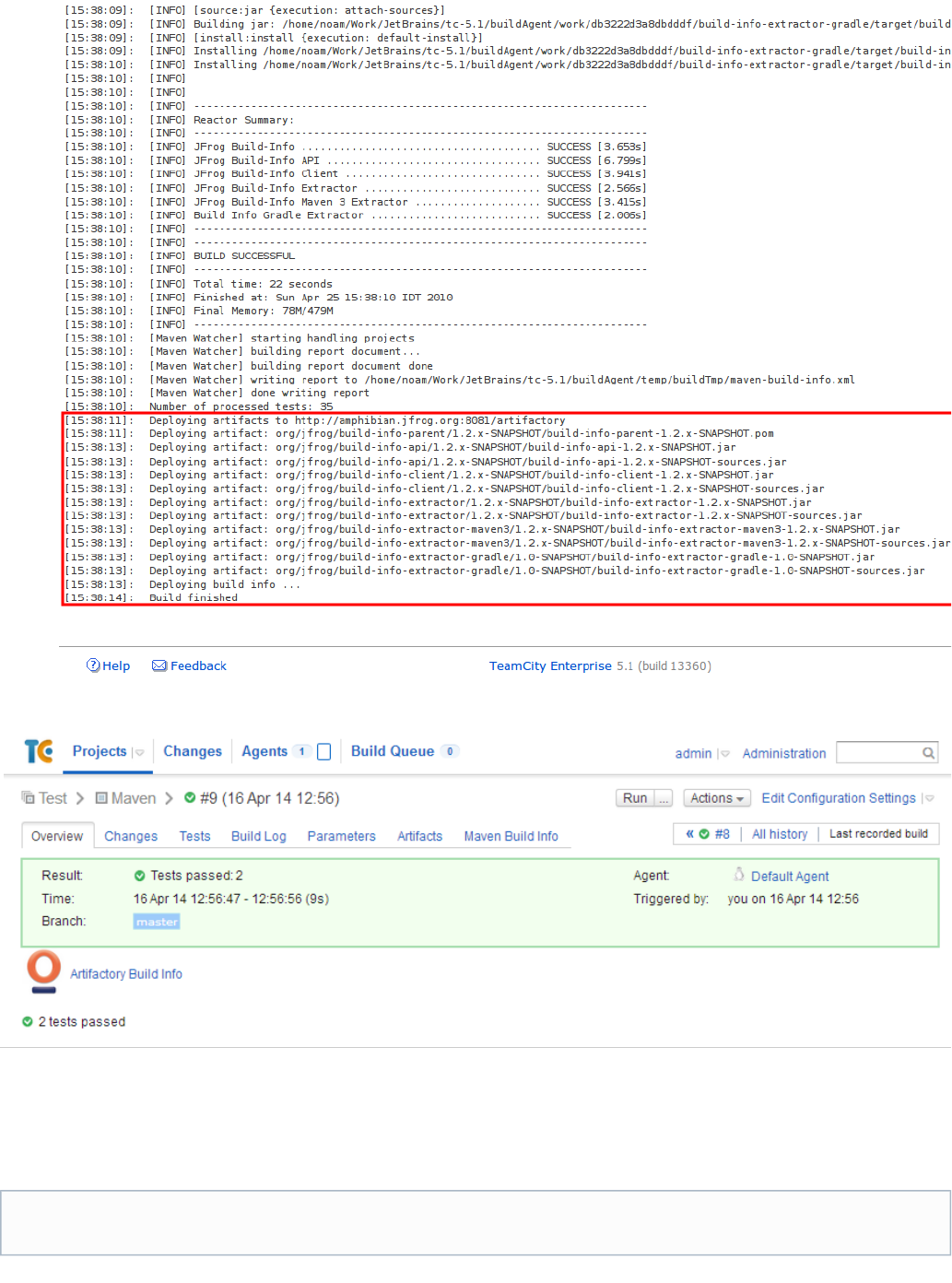Click the Tests passed: 2 status icon
Image resolution: width=952 pixels, height=1283 pixels.
140,876
